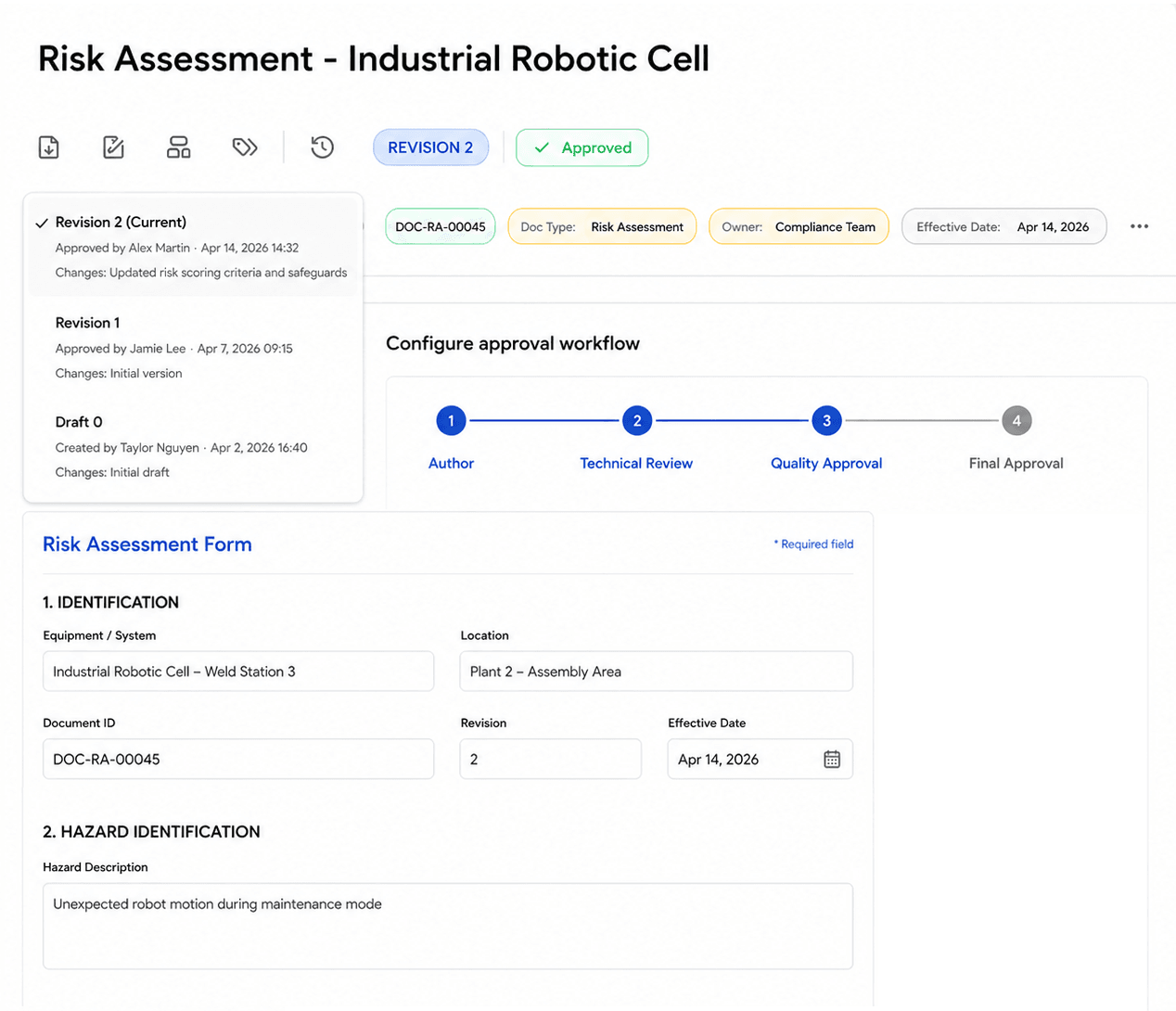The height and width of the screenshot is (1011, 1176).
Task: Click the Quality Approval step label
Action: 826,463
